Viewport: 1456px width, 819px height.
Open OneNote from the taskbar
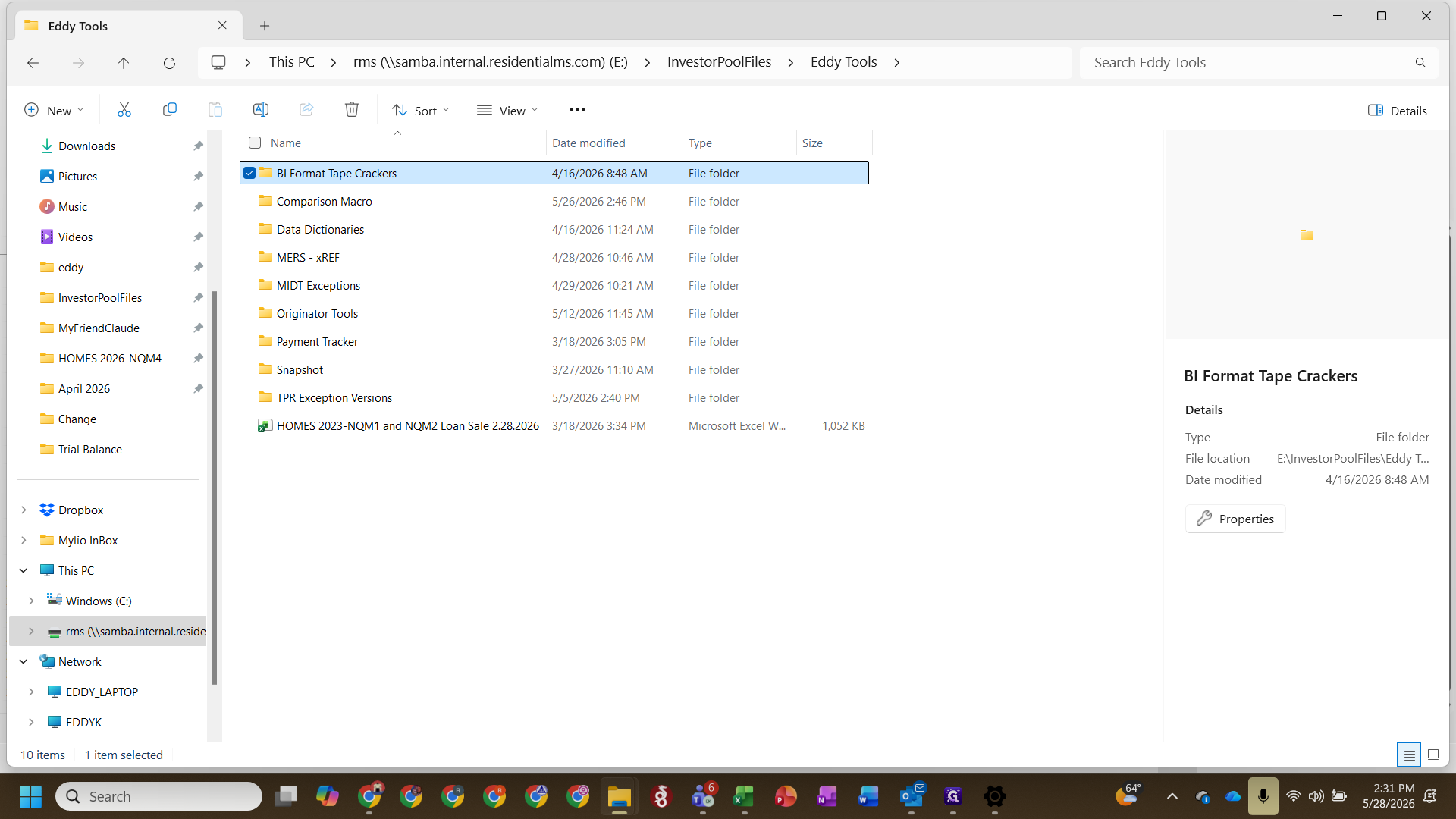[827, 796]
